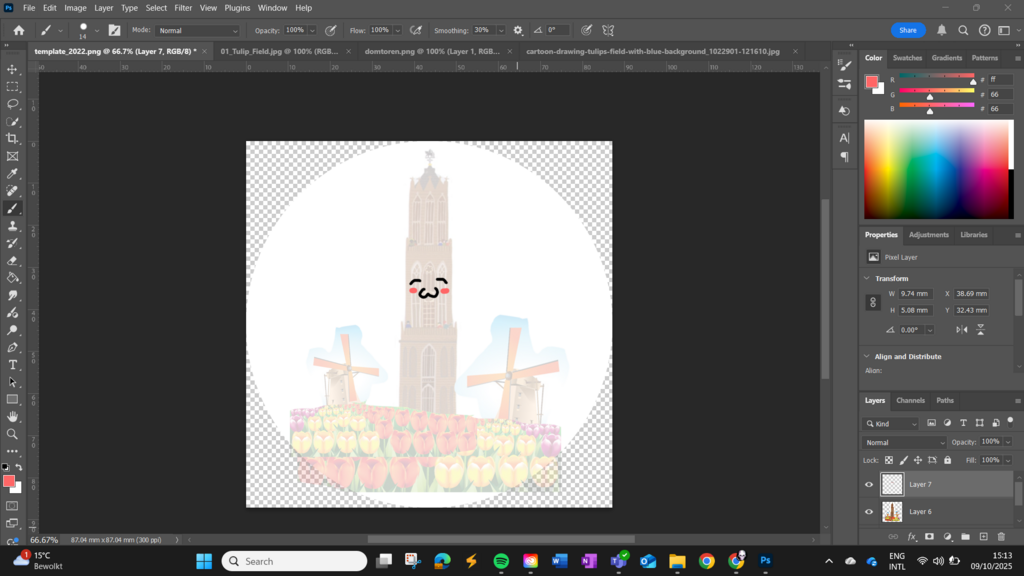
Task: Click the Share button
Action: [907, 30]
